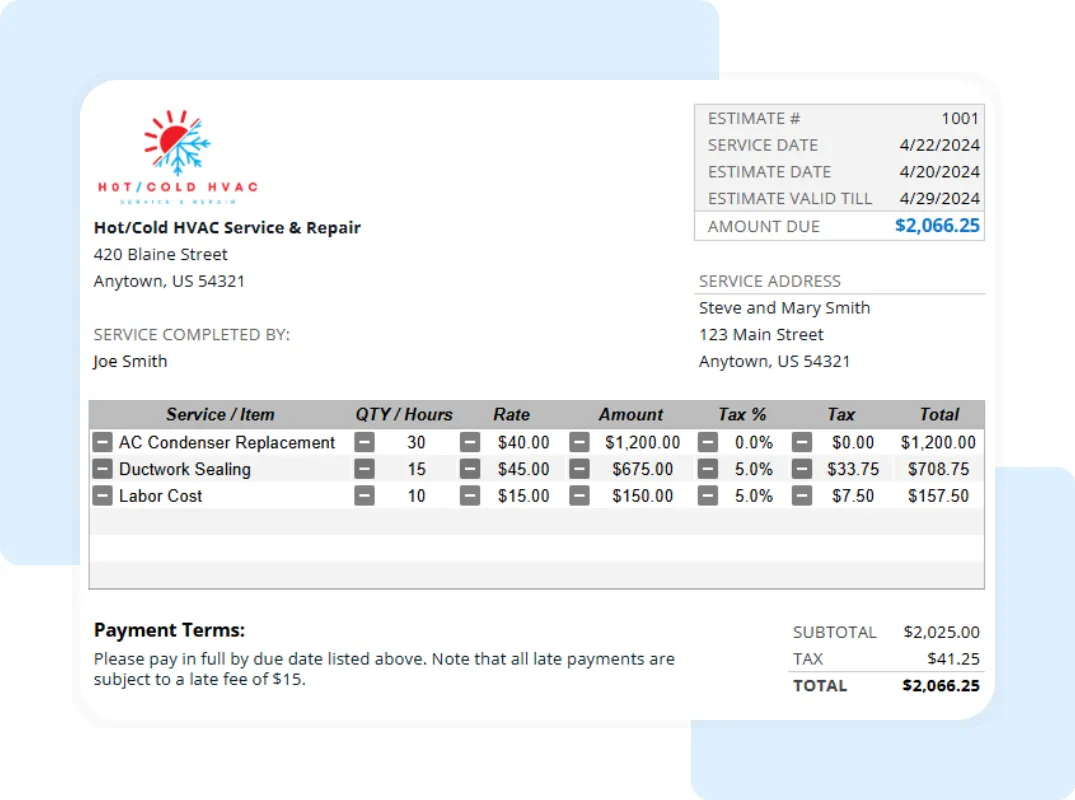
Task: Click the SERVICE ADDRESS name Steve and Mary Smith
Action: coord(783,308)
